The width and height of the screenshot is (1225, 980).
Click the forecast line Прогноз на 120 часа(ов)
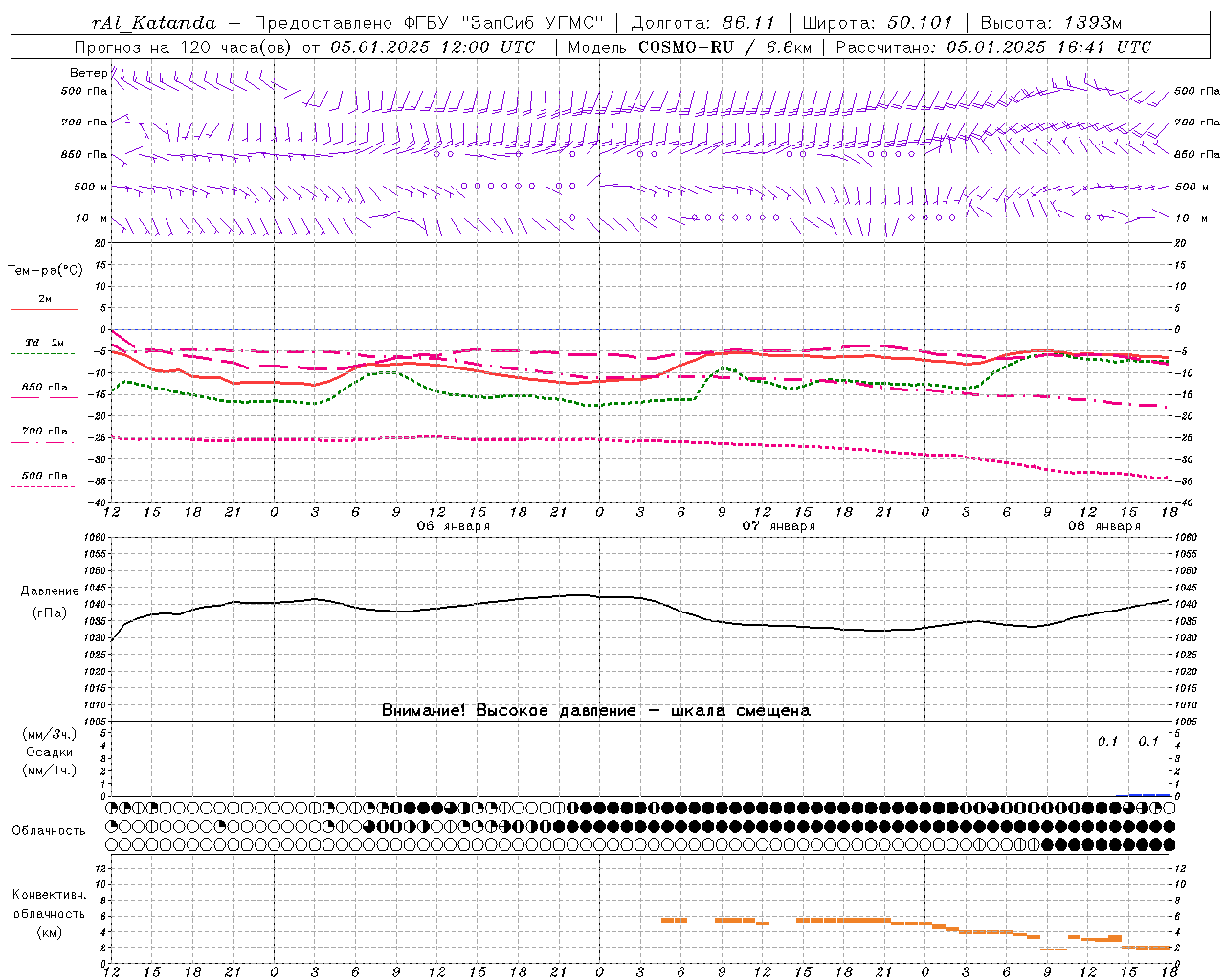pyautogui.click(x=184, y=47)
